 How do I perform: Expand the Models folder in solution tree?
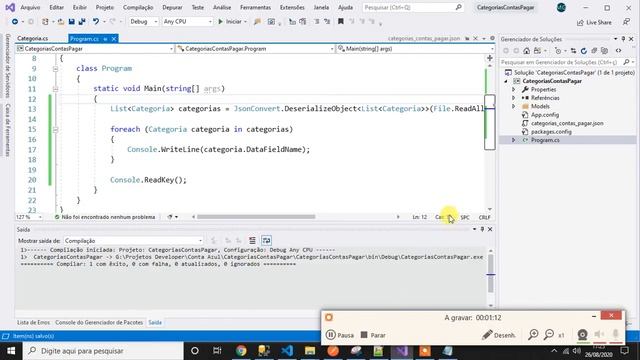point(514,106)
